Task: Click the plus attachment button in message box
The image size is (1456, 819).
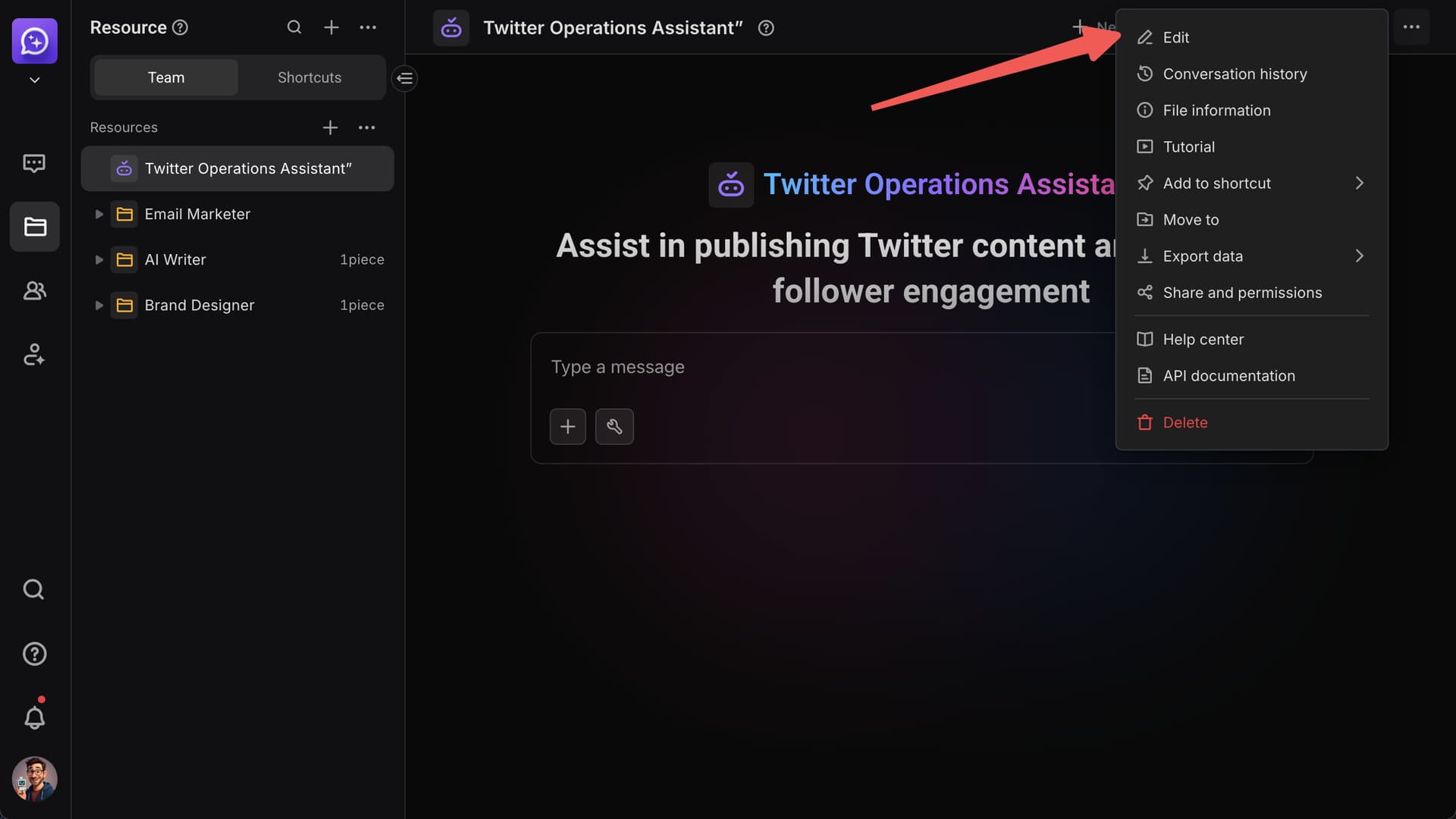Action: point(567,427)
